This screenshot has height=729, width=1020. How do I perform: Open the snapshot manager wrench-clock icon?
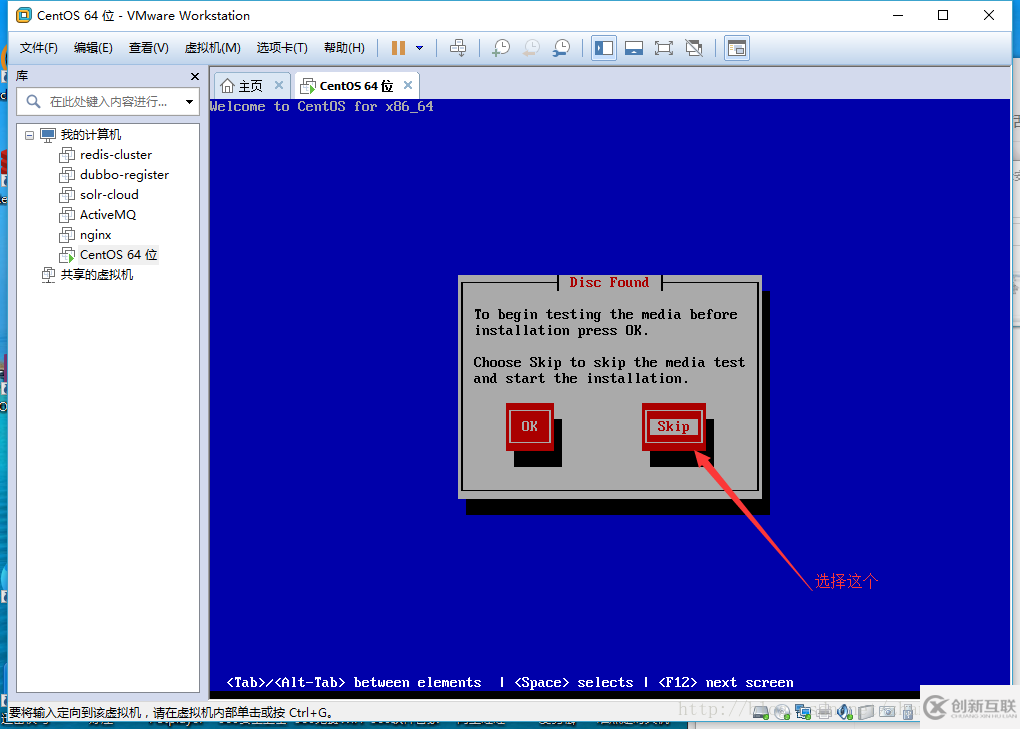(x=561, y=48)
